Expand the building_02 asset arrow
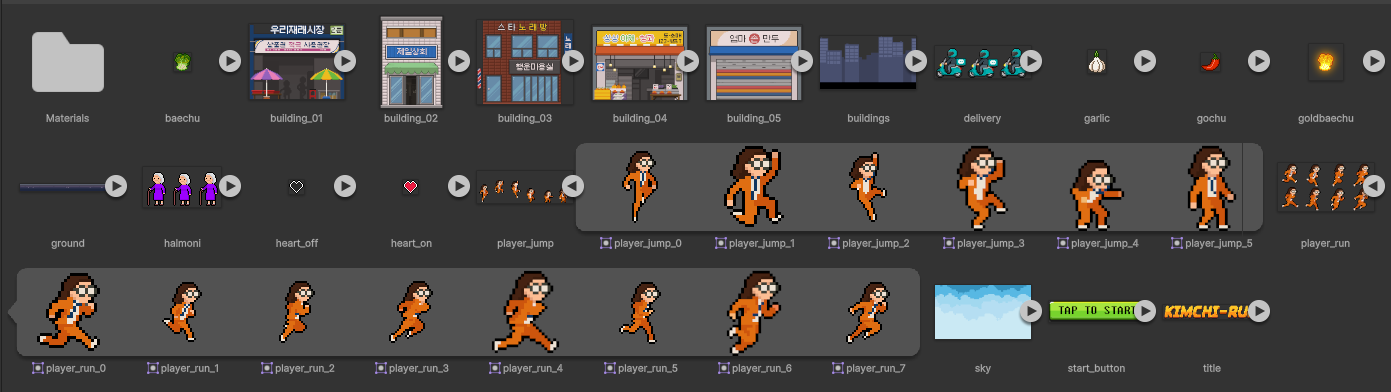This screenshot has width=1391, height=392. click(x=459, y=62)
